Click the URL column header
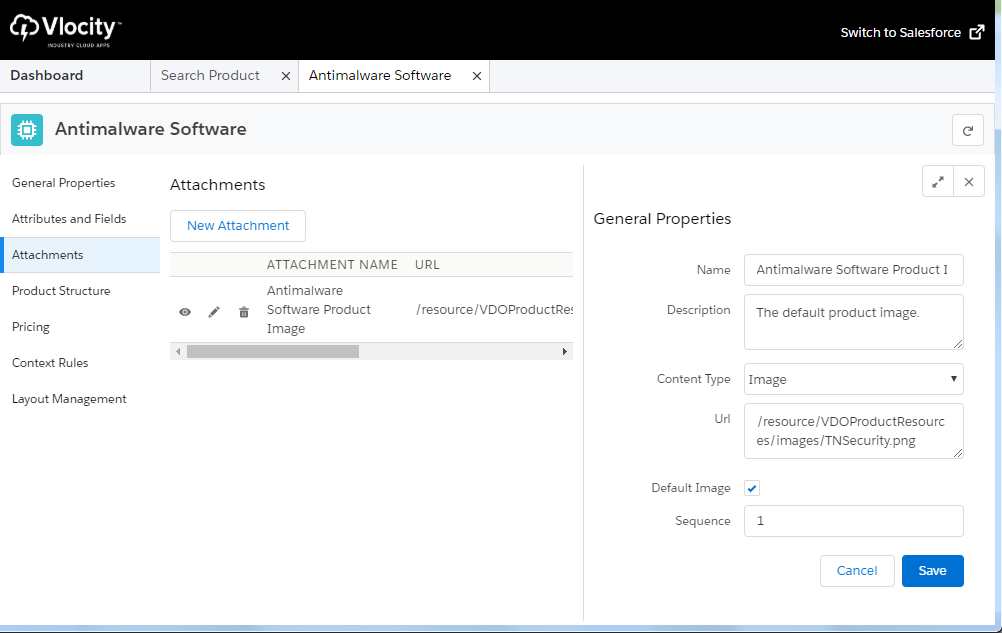1002x633 pixels. 427,264
